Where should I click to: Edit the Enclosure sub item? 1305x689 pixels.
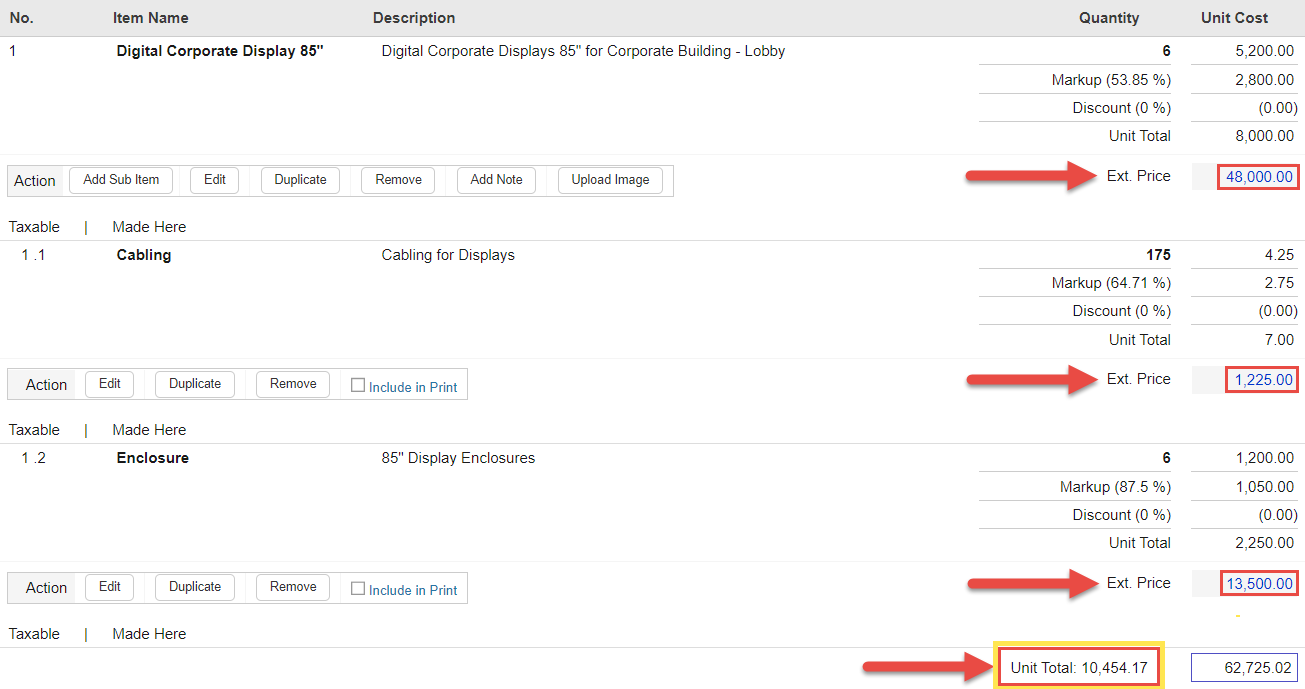pos(109,587)
